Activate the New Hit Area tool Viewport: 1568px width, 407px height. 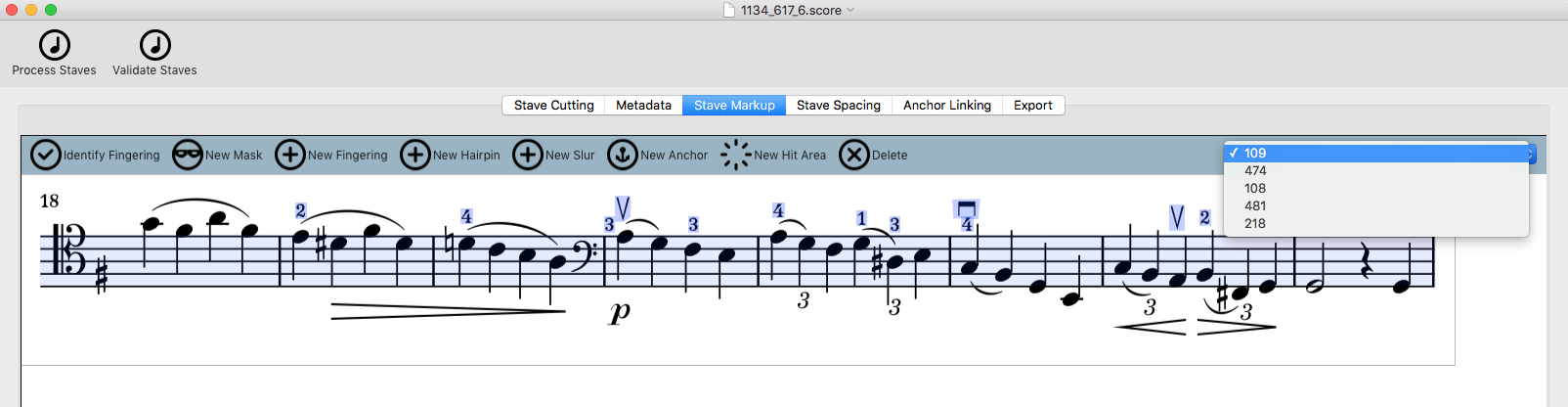point(735,155)
